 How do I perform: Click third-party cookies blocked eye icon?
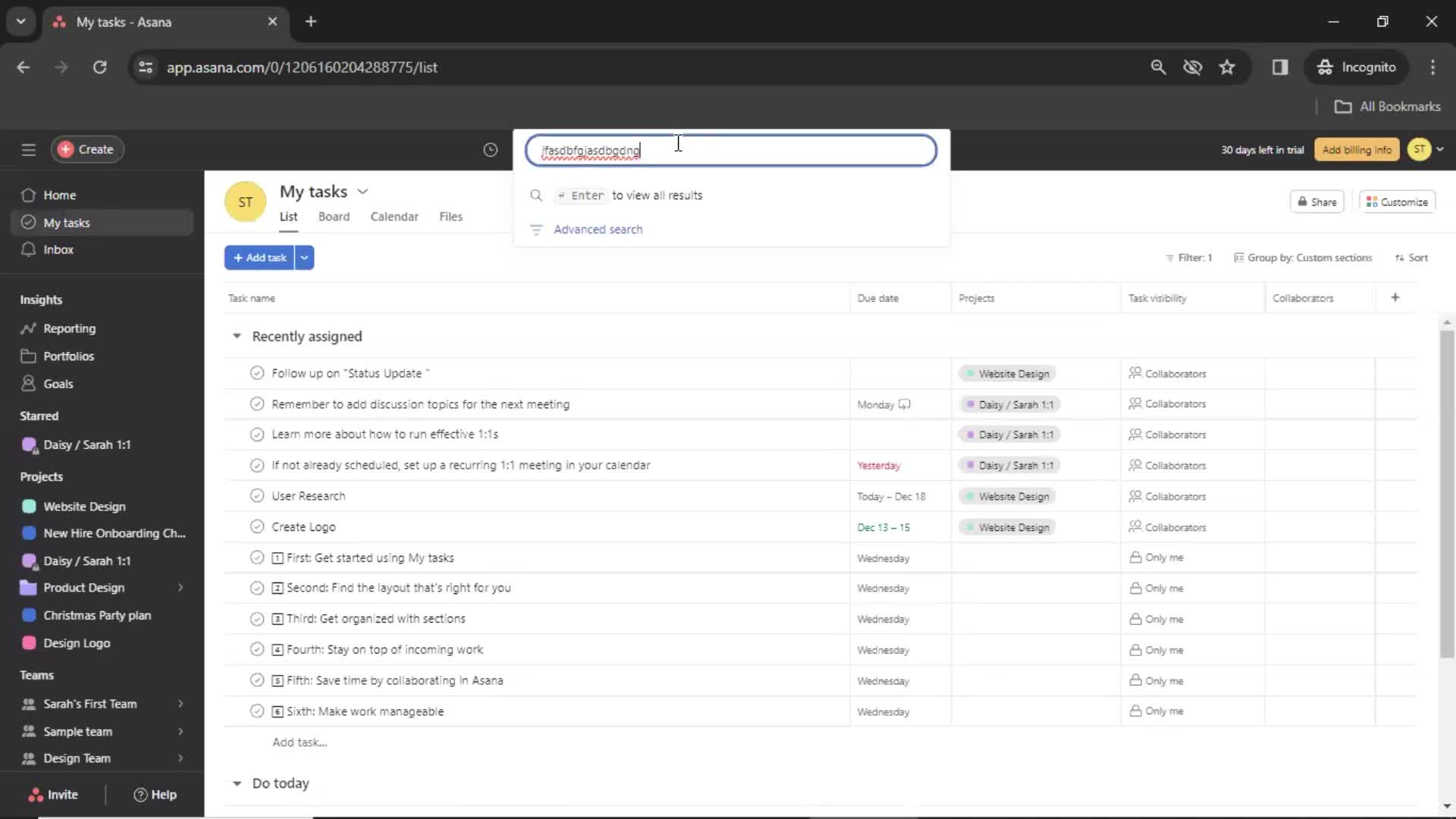click(1193, 67)
